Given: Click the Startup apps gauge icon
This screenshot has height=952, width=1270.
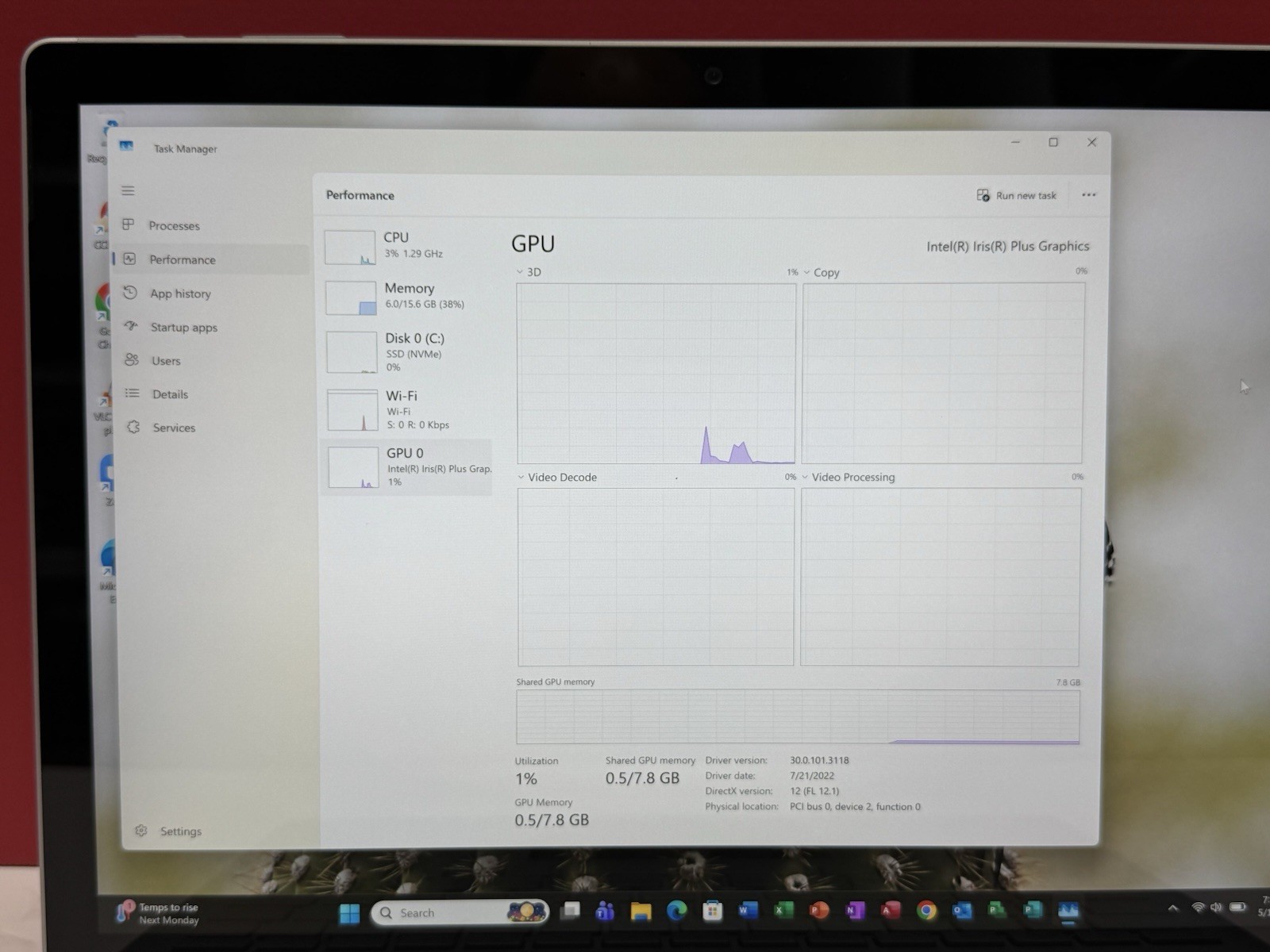Looking at the screenshot, I should pos(131,326).
